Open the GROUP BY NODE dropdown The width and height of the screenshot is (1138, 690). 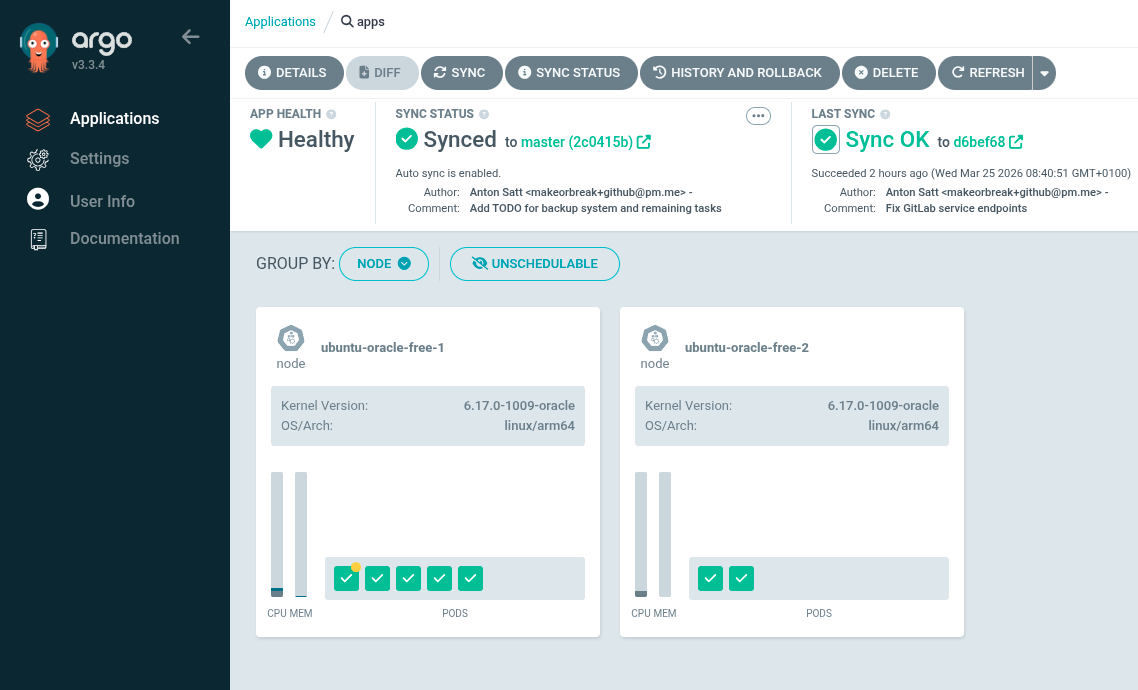click(x=384, y=264)
